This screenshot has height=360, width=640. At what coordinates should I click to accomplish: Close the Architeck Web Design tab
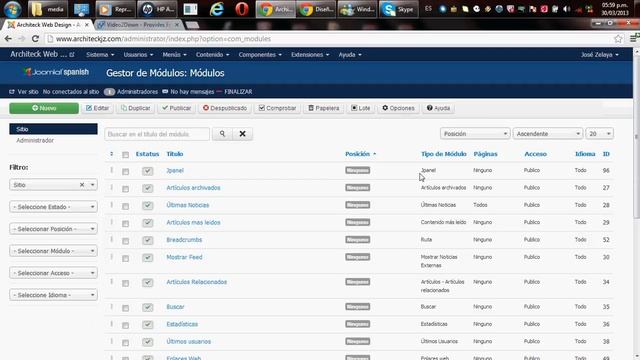87,25
